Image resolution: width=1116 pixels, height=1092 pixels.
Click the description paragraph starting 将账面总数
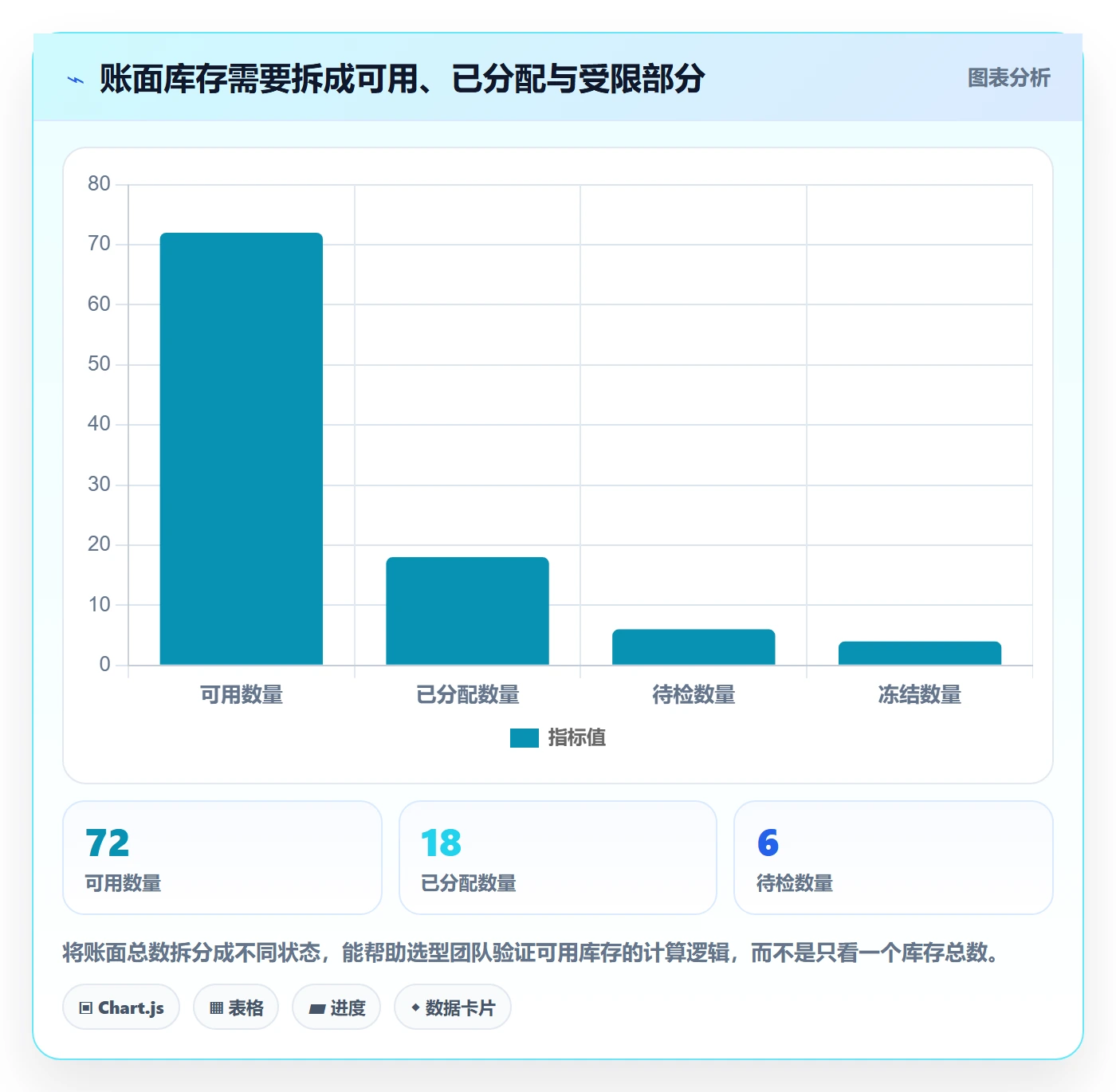point(532,953)
